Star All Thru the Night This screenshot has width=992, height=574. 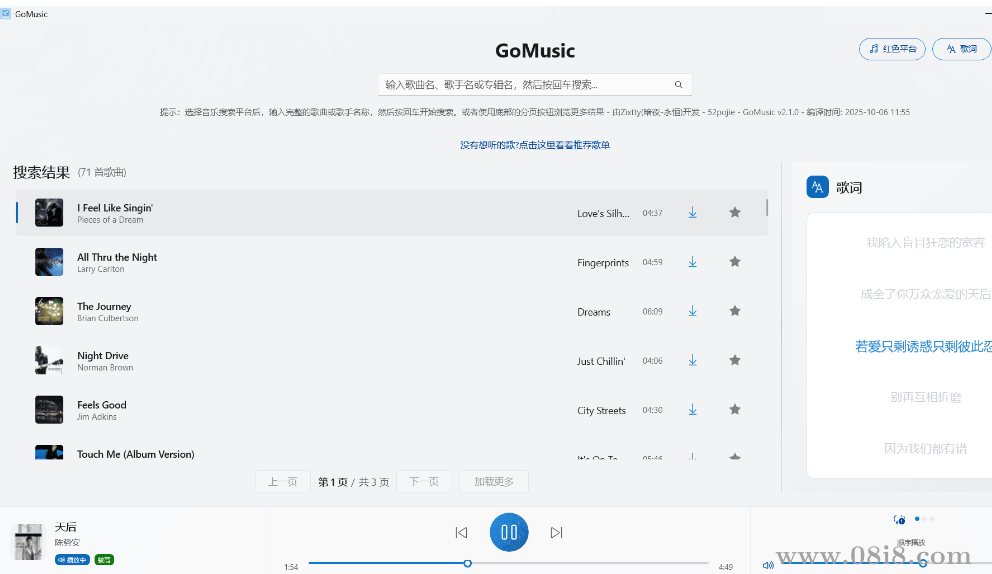(x=735, y=261)
